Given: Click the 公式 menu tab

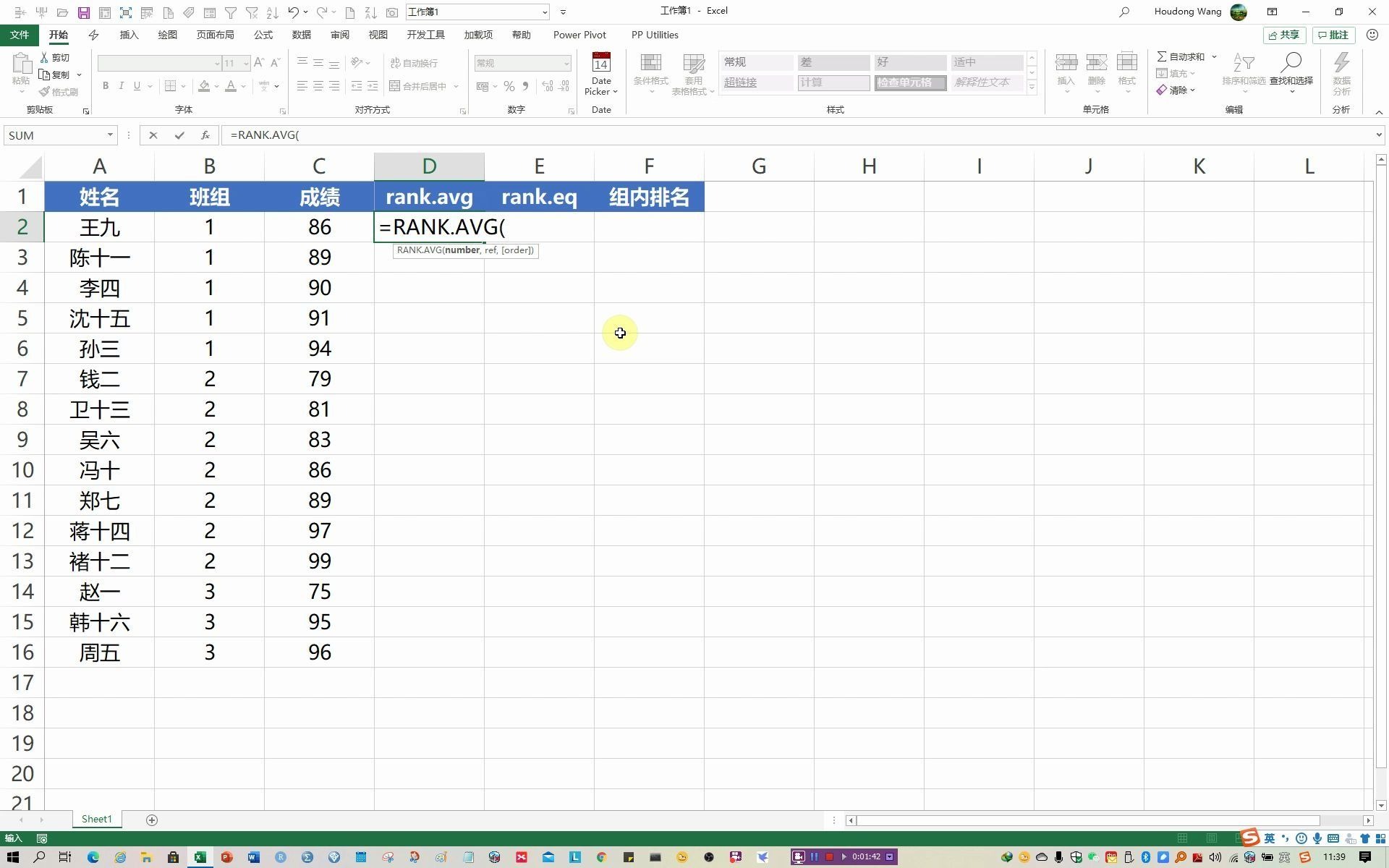Looking at the screenshot, I should point(263,35).
